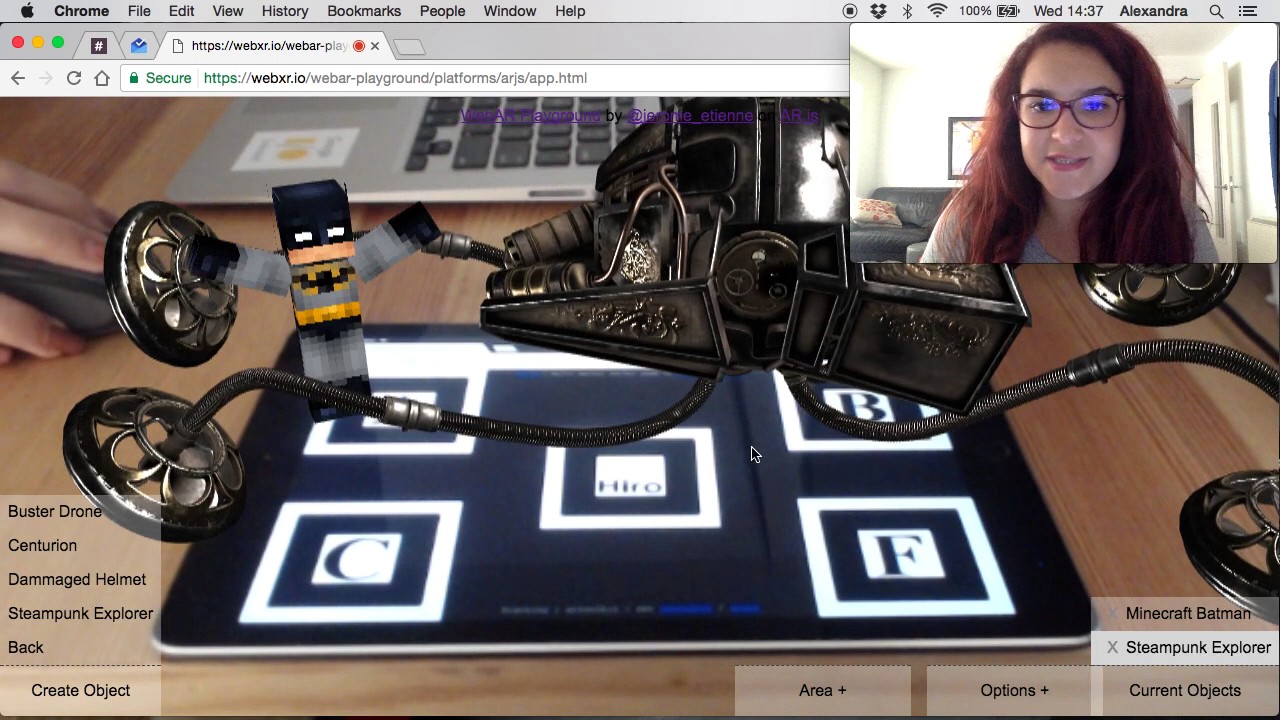Image resolution: width=1280 pixels, height=720 pixels.
Task: Open the File menu
Action: [139, 11]
